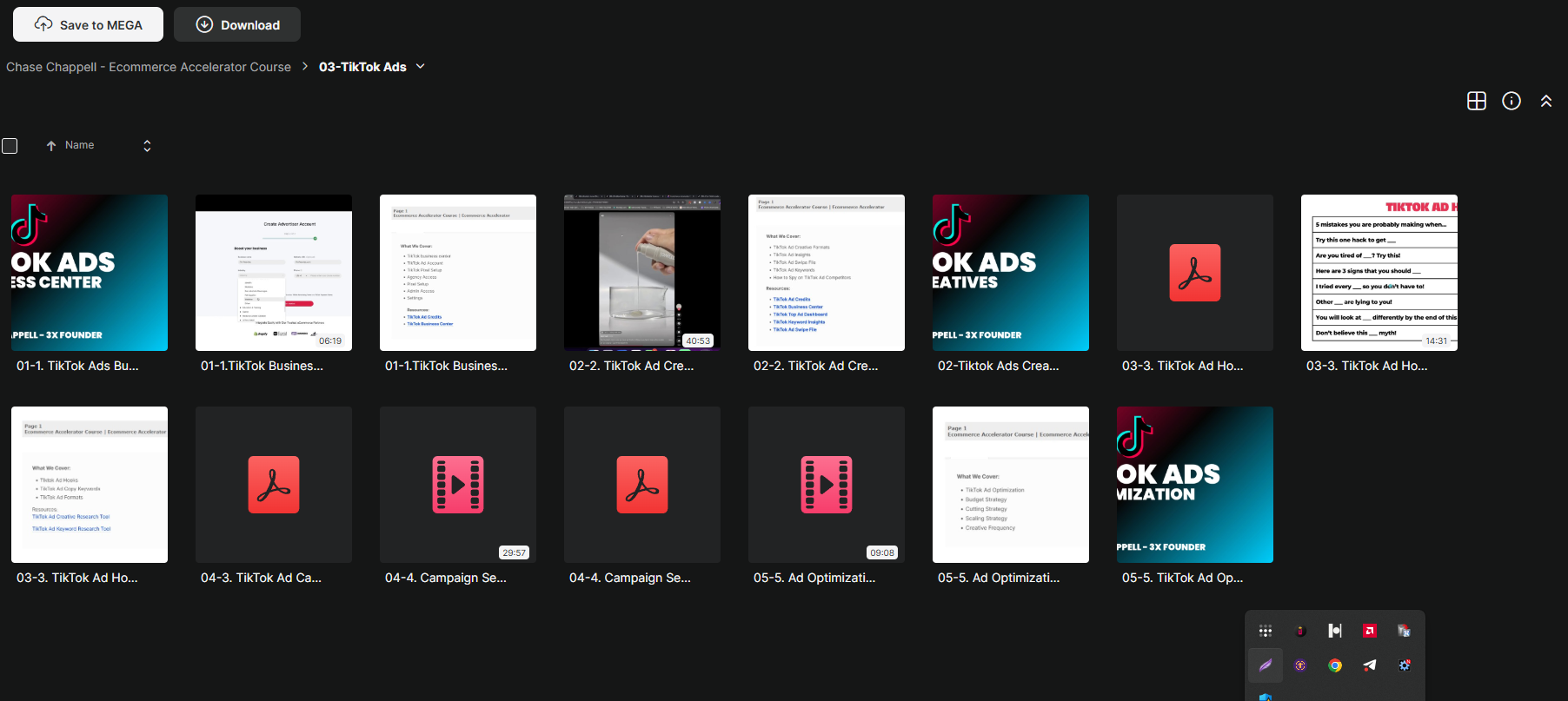Select the 01-1. TikTok Ads Bu... thumbnail

coord(90,273)
